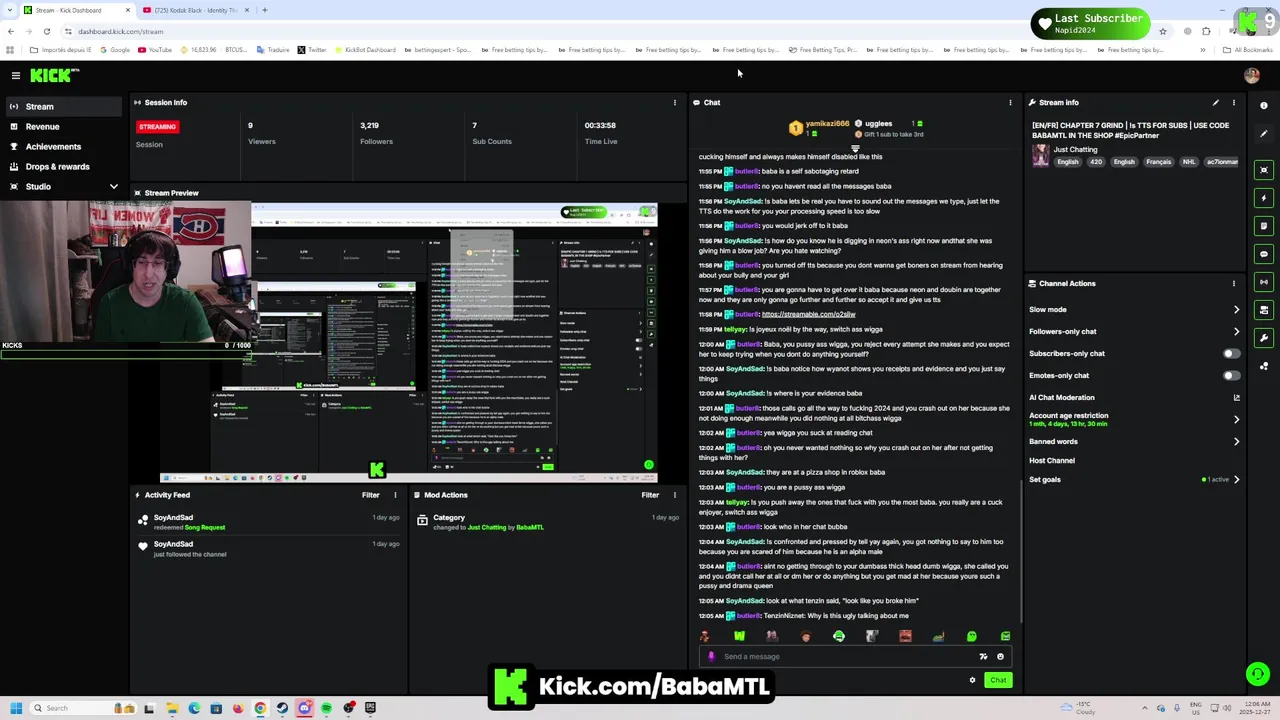Open Channel Actions three-dot menu
Image resolution: width=1280 pixels, height=720 pixels.
tap(1234, 283)
